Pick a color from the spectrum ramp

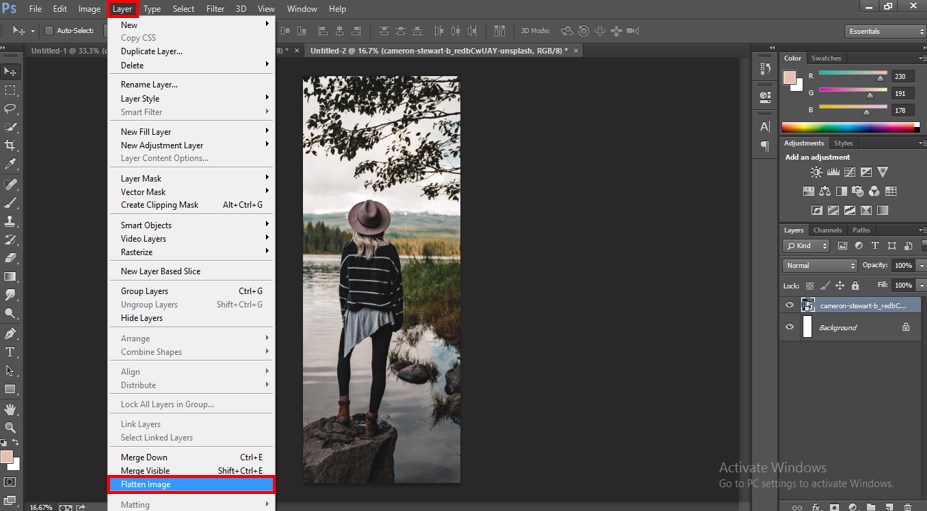click(x=850, y=127)
